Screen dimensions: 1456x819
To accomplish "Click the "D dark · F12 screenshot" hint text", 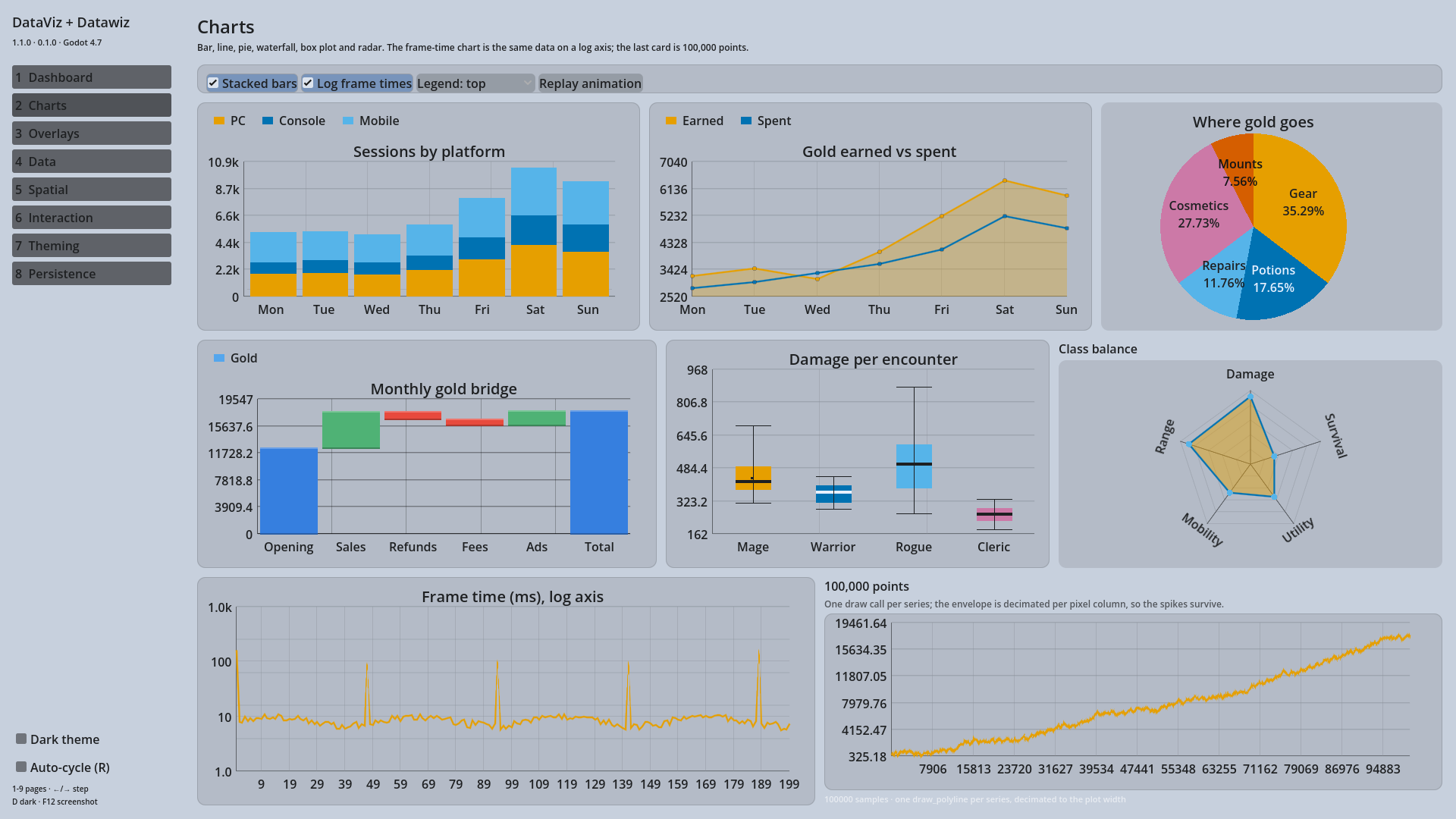I will [55, 802].
